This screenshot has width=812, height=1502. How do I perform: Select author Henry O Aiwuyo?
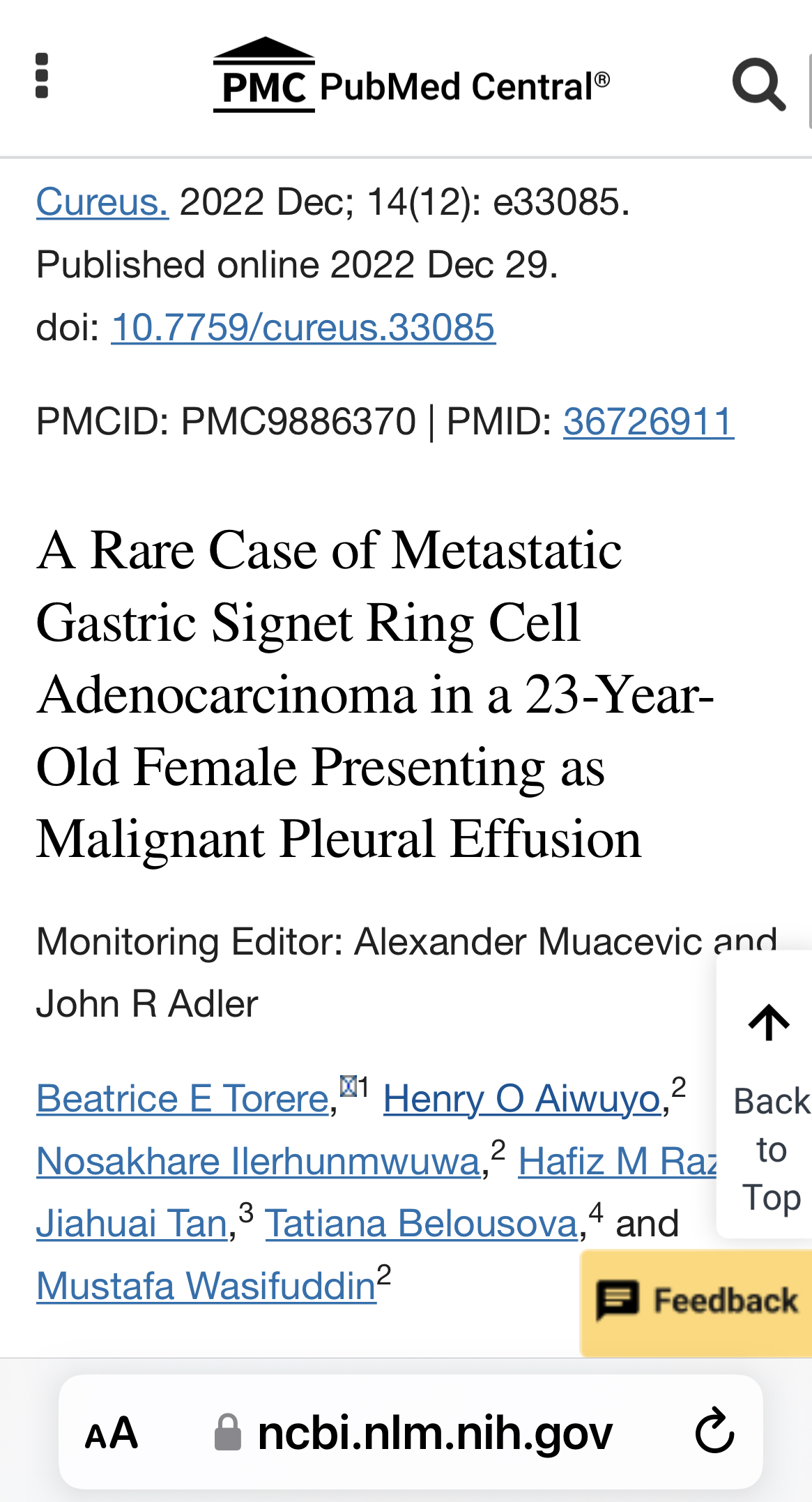click(x=522, y=1099)
